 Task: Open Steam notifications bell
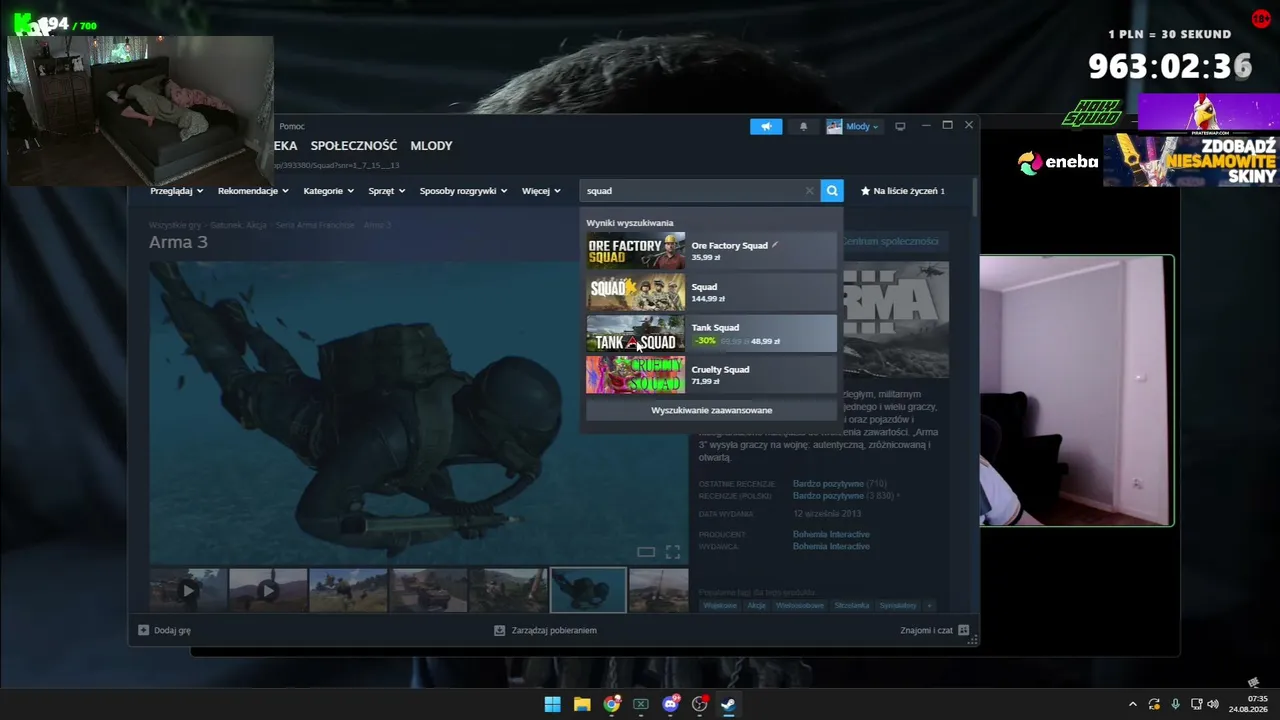pos(803,126)
